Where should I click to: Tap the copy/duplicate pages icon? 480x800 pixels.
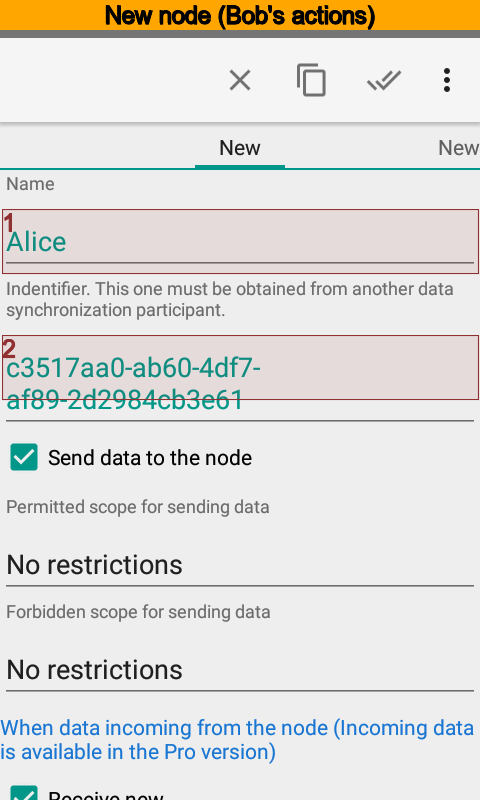pos(311,80)
